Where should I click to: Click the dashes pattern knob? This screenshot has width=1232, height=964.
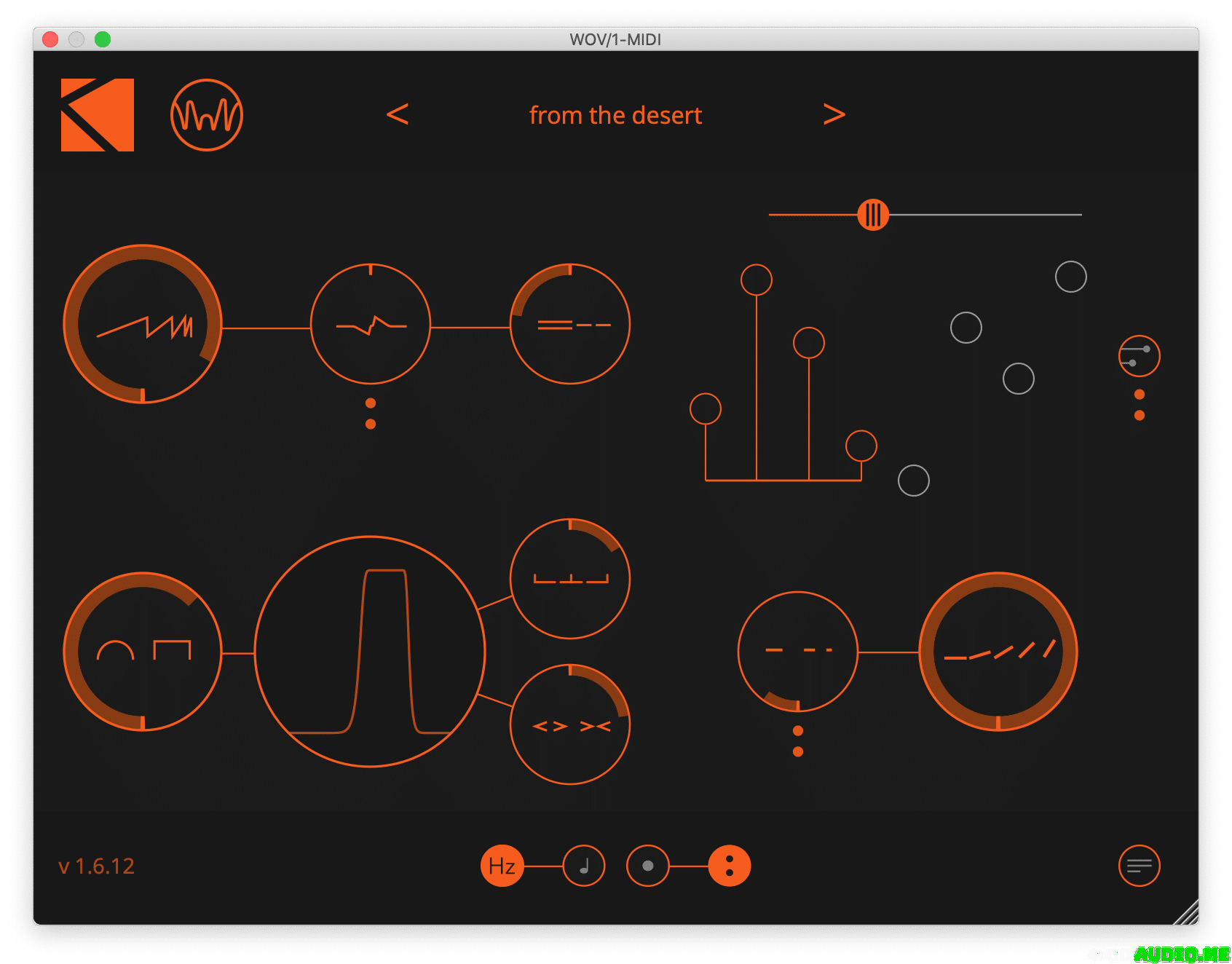pos(798,652)
